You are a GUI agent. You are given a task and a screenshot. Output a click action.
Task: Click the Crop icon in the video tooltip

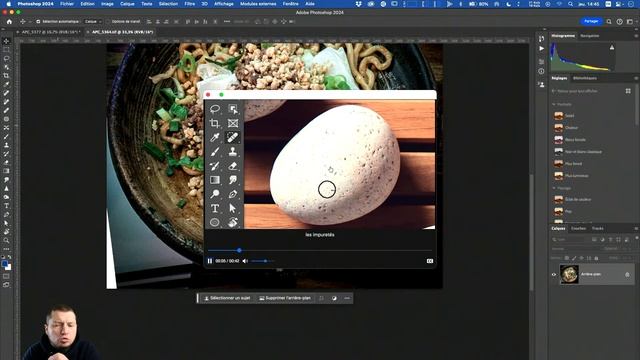[215, 123]
